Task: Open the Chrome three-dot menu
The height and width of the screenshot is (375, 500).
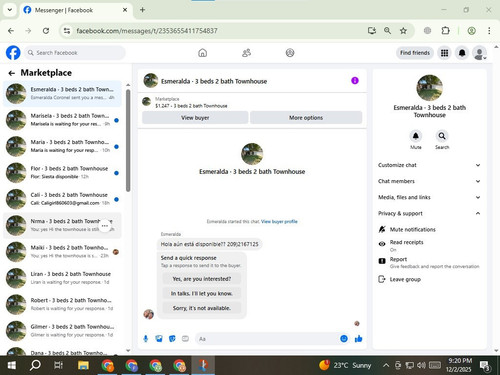Action: tap(489, 31)
